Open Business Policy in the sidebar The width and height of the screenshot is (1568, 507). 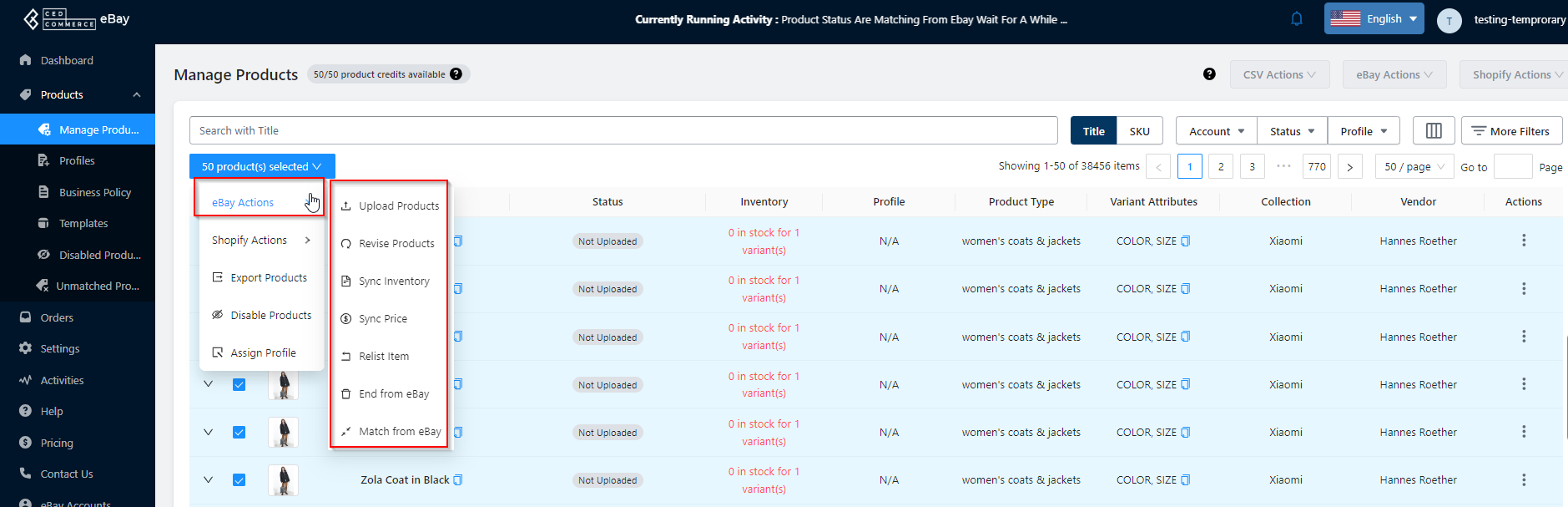point(94,192)
